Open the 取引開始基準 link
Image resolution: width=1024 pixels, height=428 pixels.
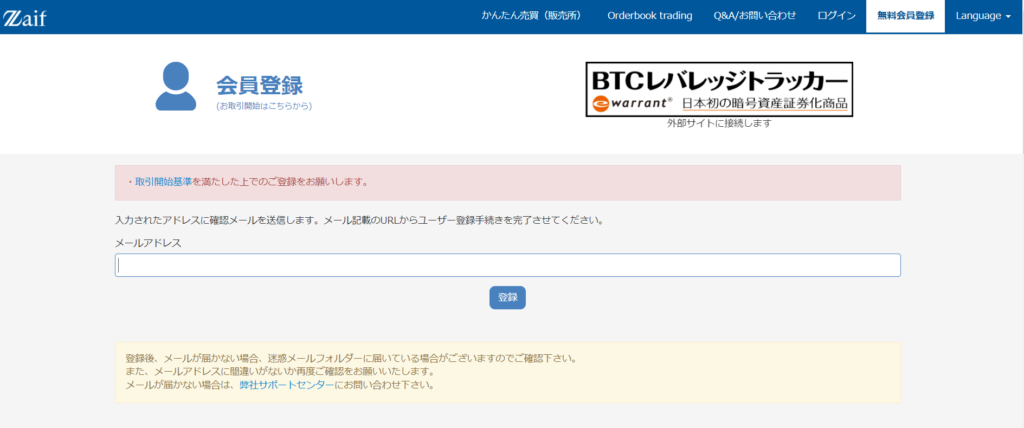click(163, 182)
